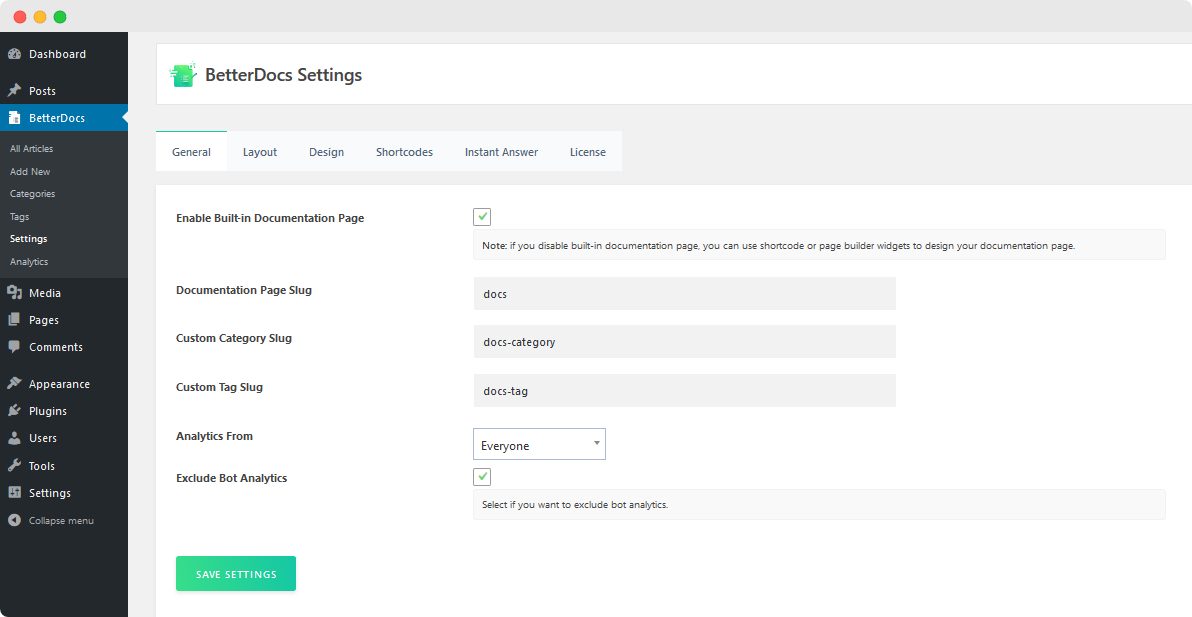Click the Enable Built-in Documentation Page label
The width and height of the screenshot is (1192, 617).
tap(270, 218)
